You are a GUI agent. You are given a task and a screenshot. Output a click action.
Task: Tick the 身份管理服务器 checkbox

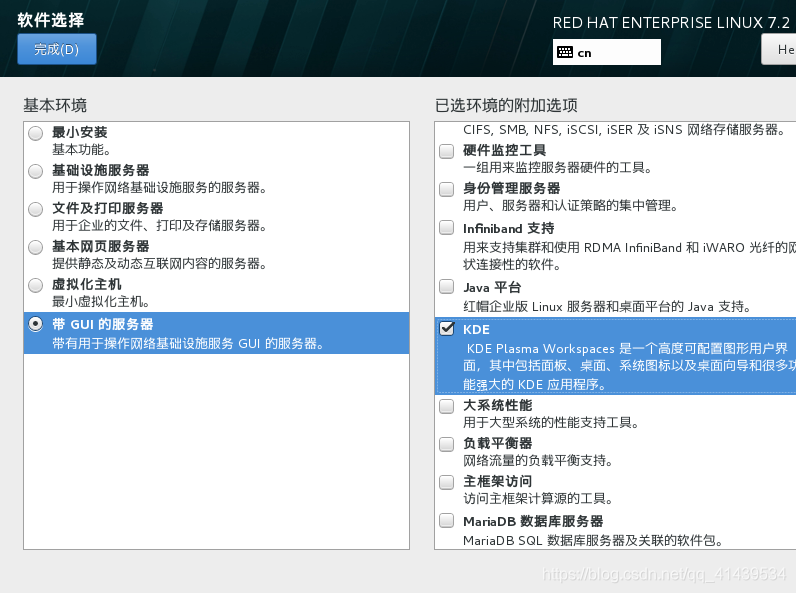(447, 189)
